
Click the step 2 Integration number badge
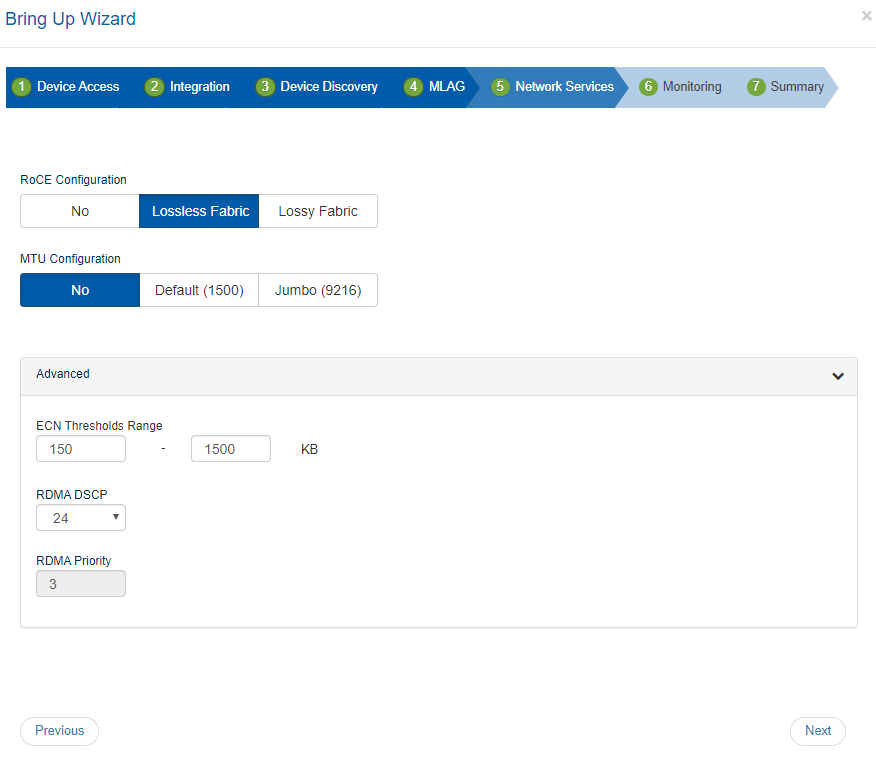click(154, 87)
